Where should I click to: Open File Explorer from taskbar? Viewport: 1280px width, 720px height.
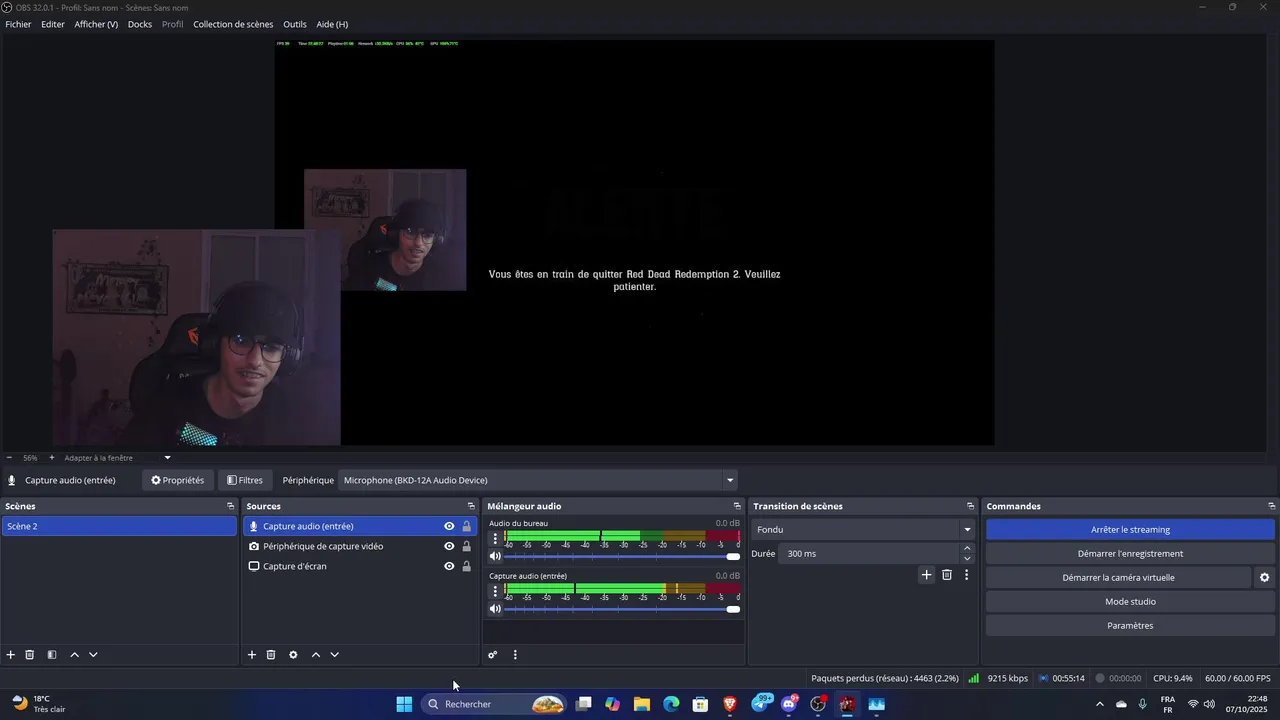point(642,704)
